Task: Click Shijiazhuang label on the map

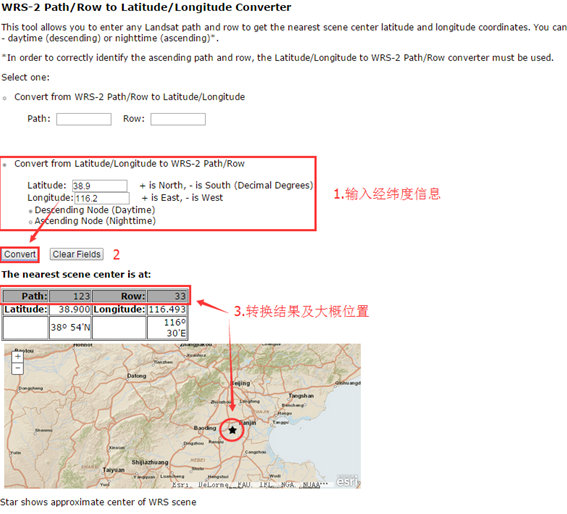Action: (x=150, y=462)
